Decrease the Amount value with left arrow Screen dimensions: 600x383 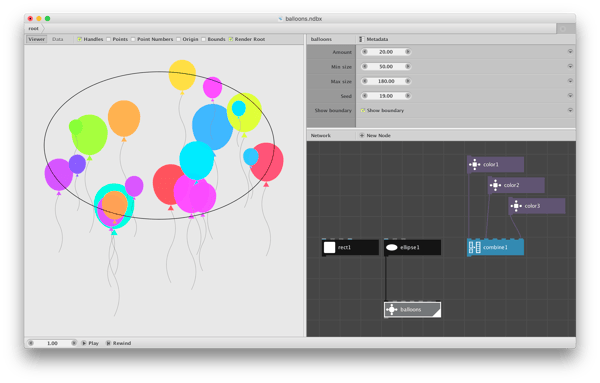365,52
